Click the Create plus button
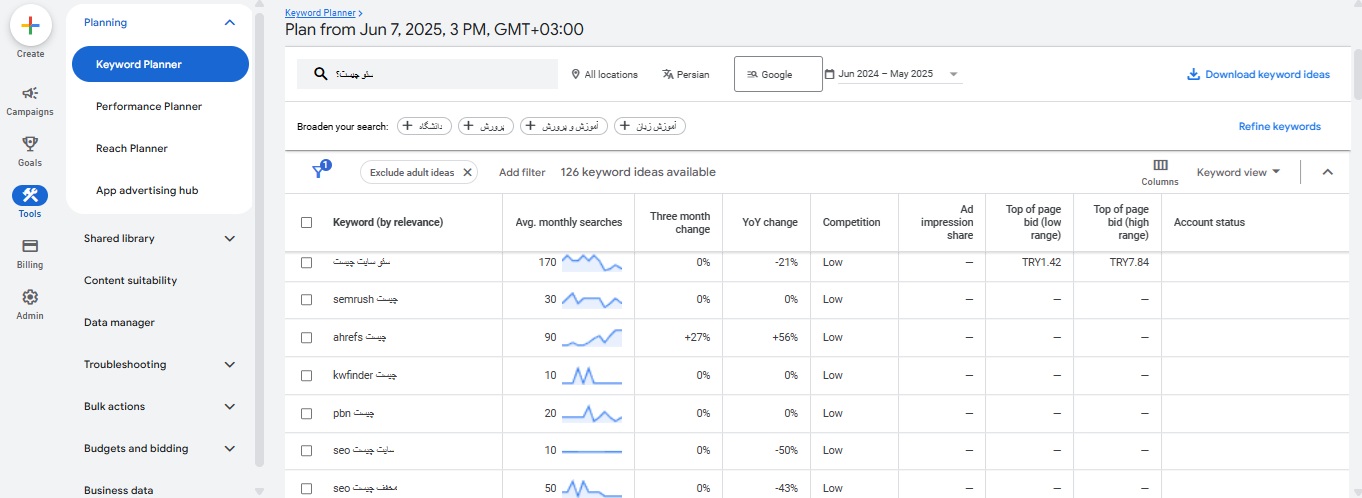Screen dimensions: 1362x498 point(30,27)
